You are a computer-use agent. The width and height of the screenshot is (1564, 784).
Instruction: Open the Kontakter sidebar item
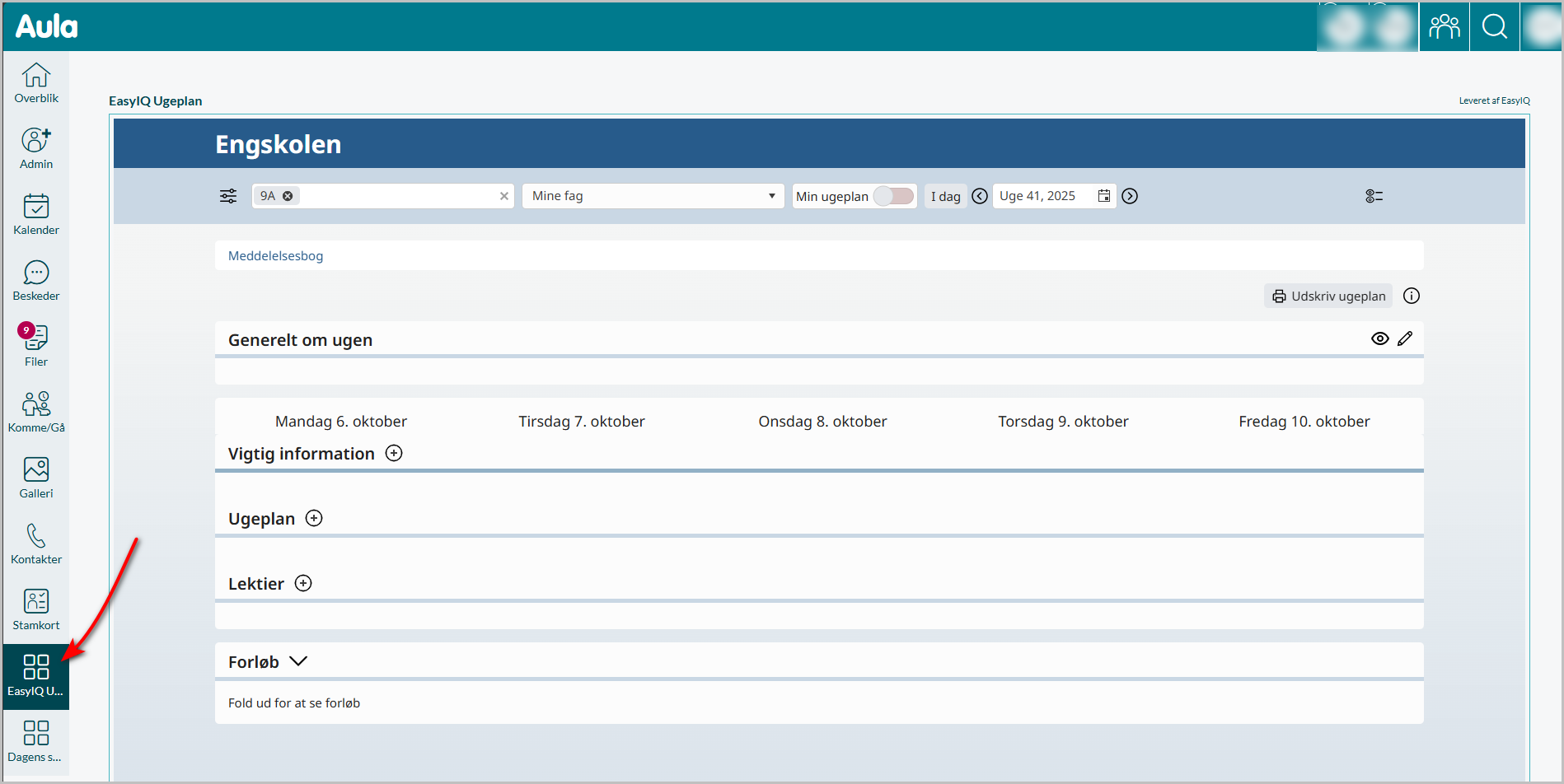36,544
